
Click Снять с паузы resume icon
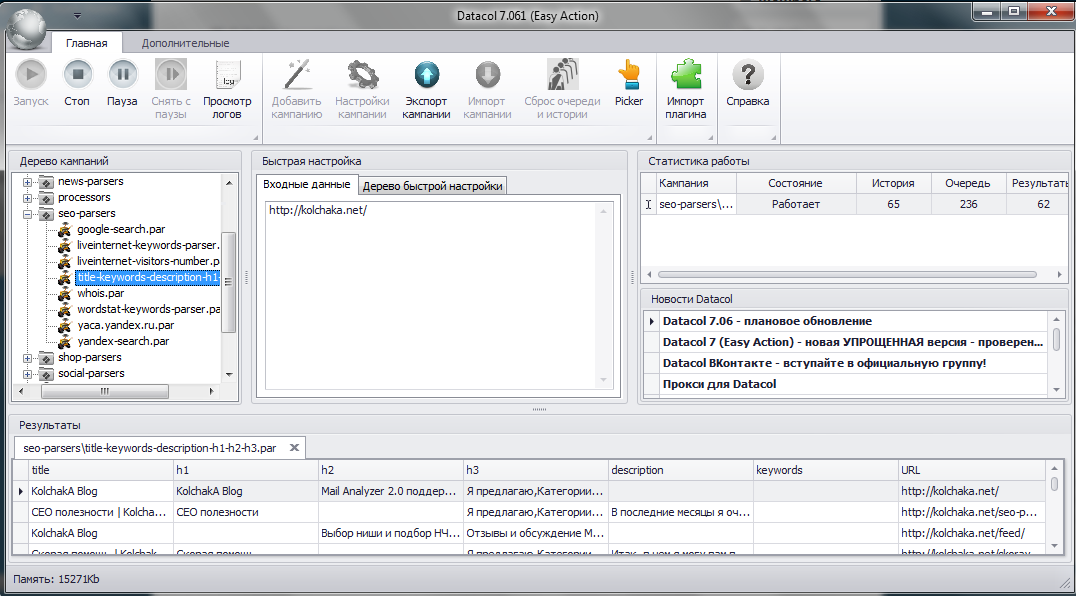point(171,75)
